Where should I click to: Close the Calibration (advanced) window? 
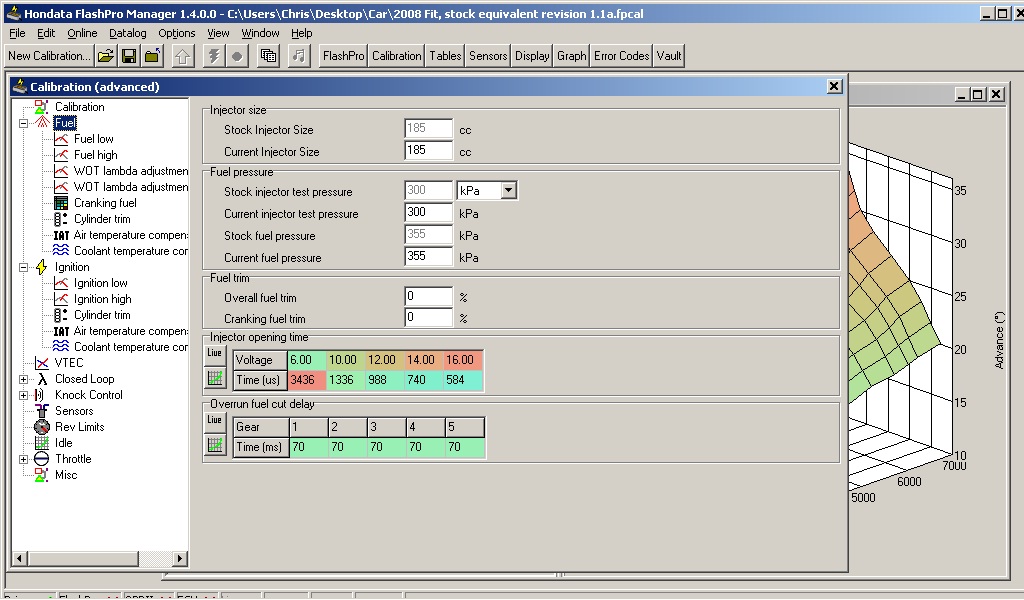[834, 86]
